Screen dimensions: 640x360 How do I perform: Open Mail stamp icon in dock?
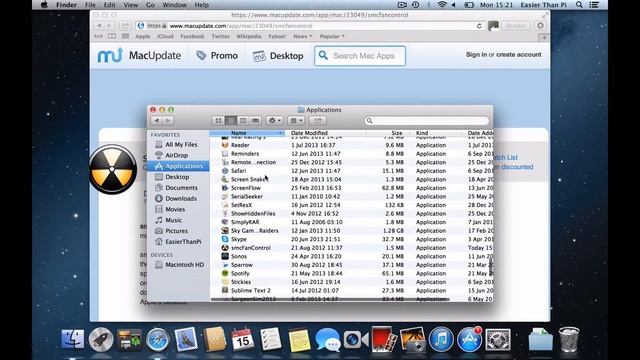click(186, 339)
